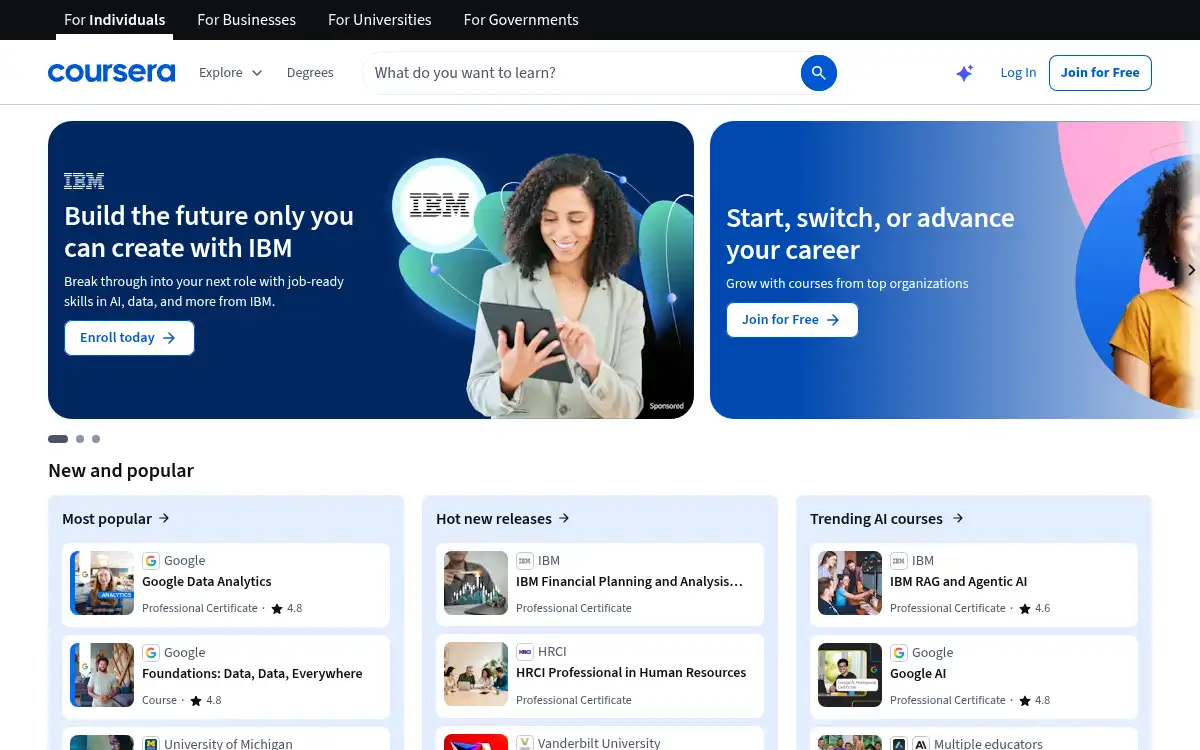Switch to For Universities tab

click(380, 20)
